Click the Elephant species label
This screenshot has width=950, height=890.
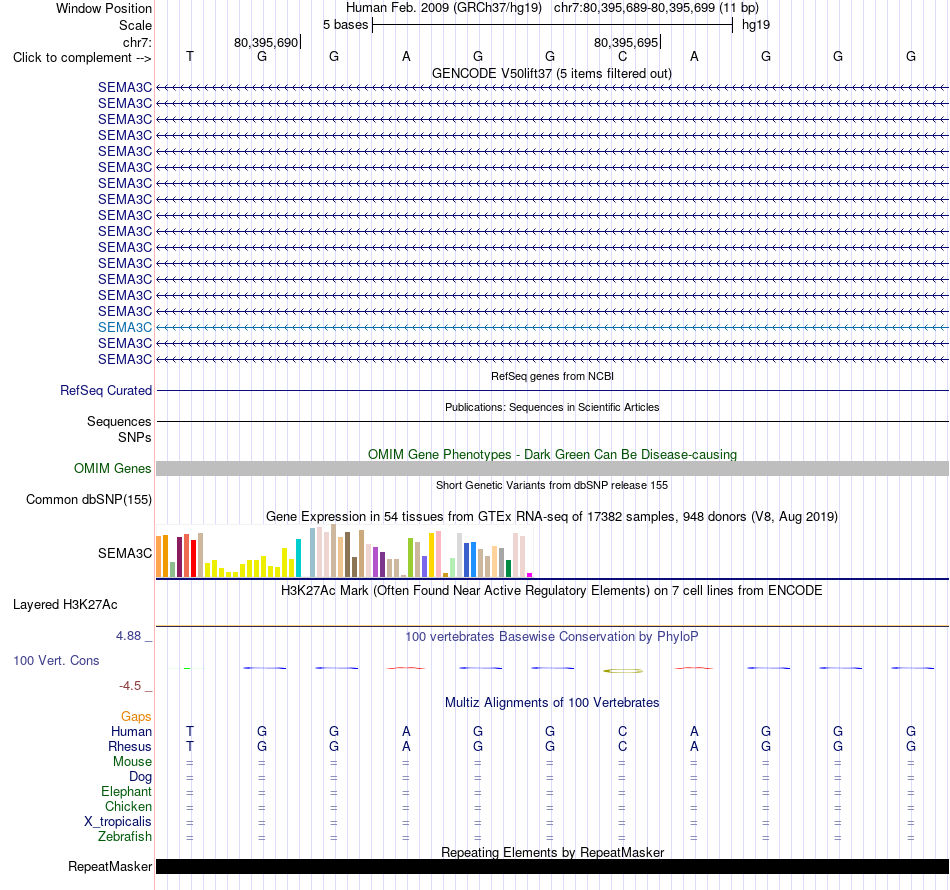127,791
